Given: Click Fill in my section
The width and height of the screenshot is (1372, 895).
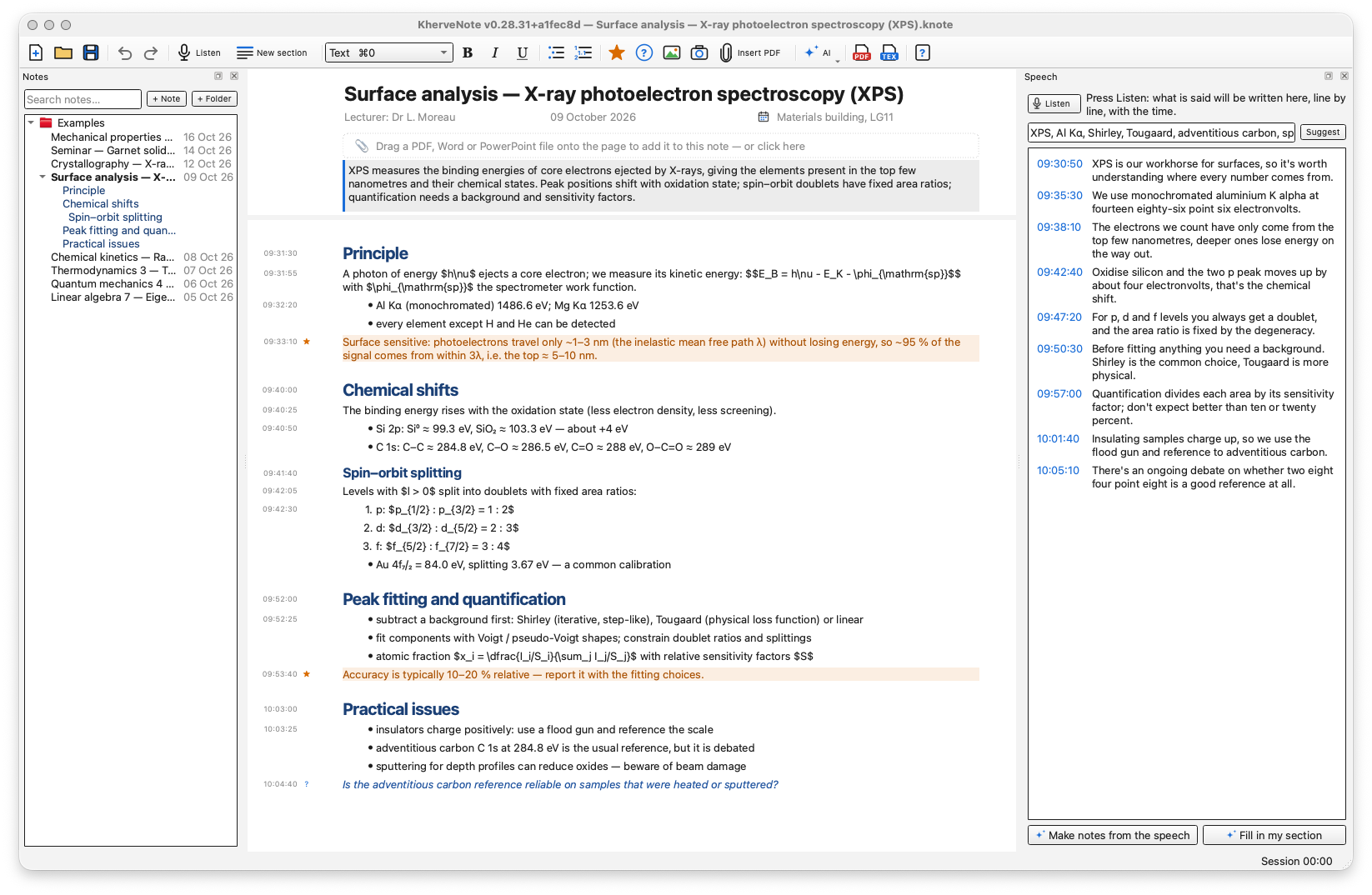Looking at the screenshot, I should (x=1274, y=835).
